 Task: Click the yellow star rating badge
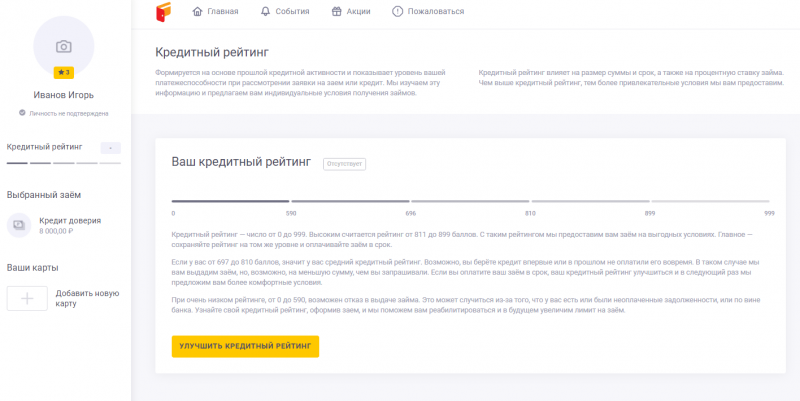click(x=63, y=73)
